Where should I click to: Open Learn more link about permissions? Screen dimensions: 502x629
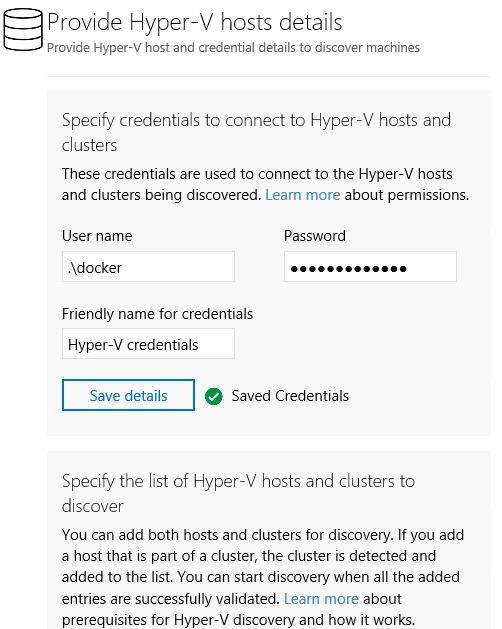[x=303, y=195]
